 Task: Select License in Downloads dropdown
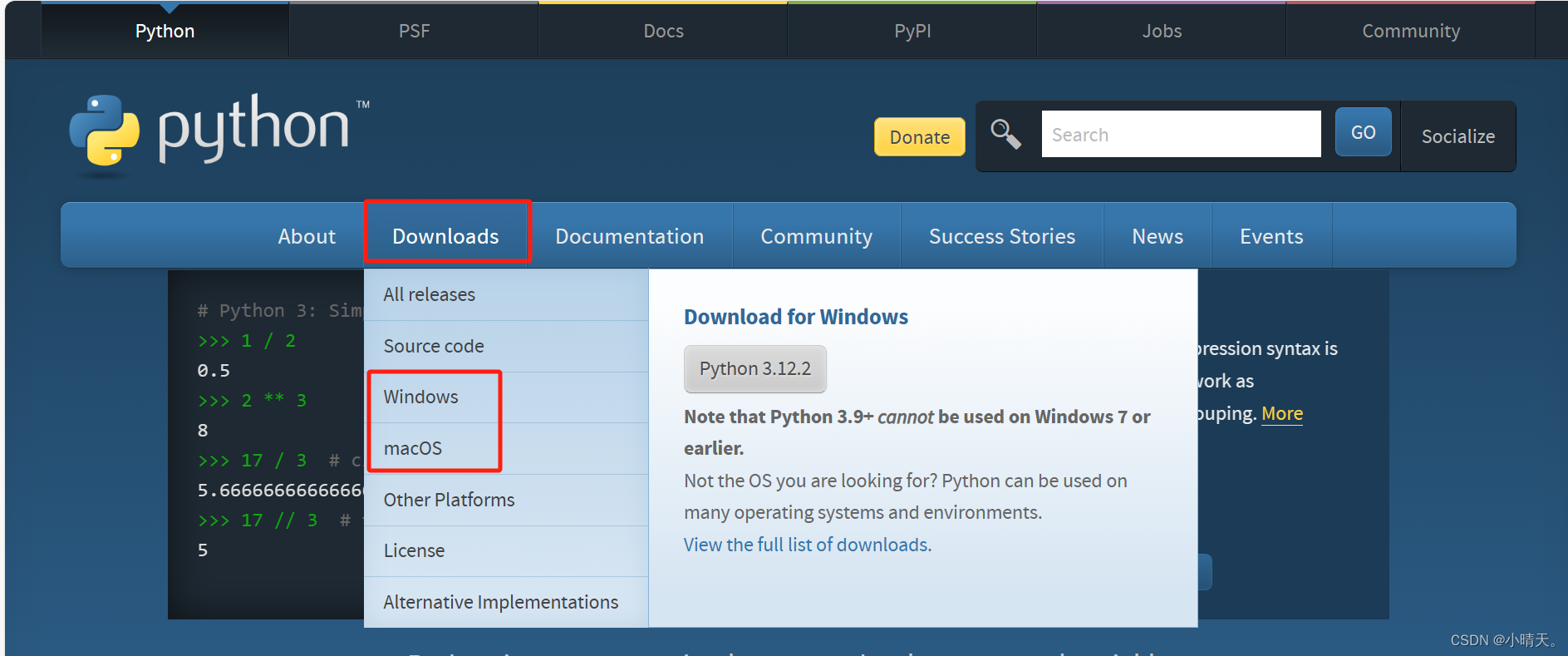coord(506,550)
